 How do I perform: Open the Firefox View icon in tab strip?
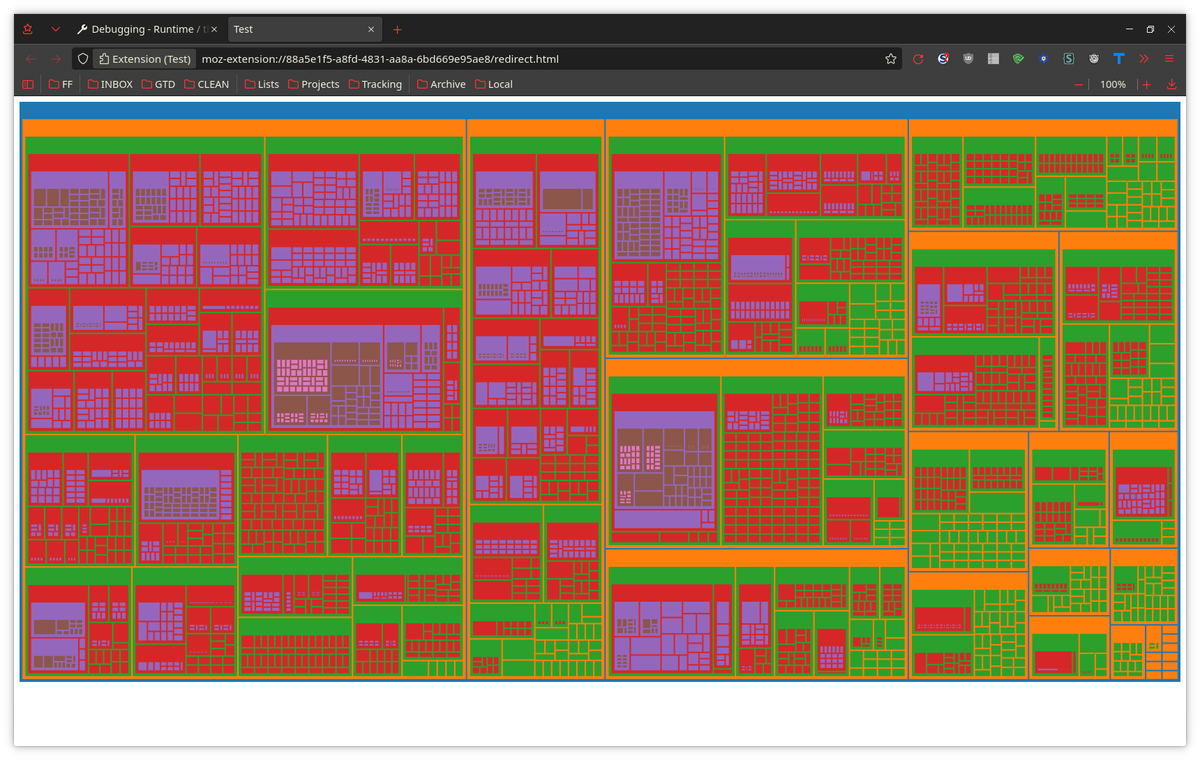click(x=28, y=29)
